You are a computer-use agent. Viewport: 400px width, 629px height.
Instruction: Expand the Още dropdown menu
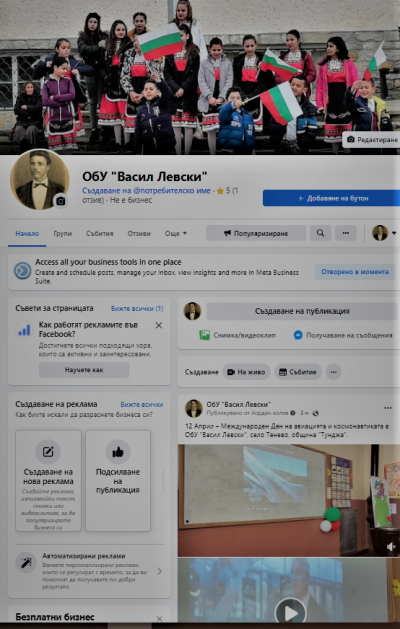coord(176,233)
